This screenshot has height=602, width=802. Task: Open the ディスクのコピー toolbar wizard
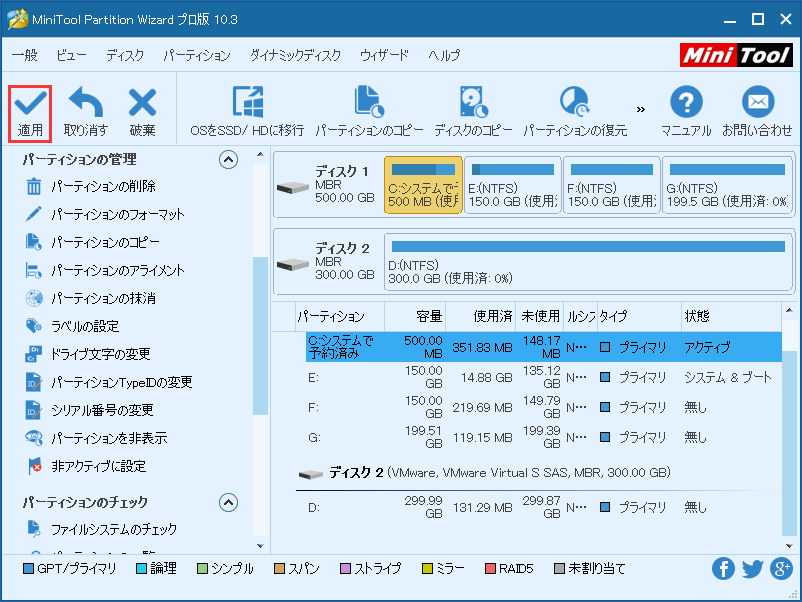(473, 113)
